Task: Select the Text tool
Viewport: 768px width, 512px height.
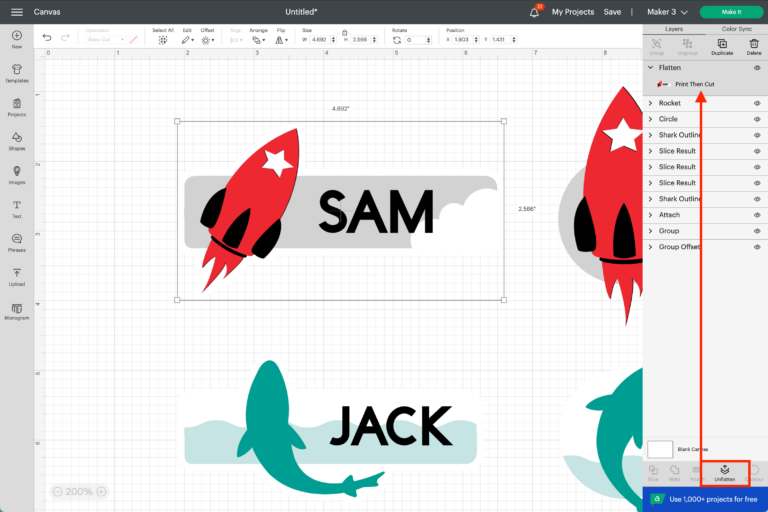Action: pos(16,208)
